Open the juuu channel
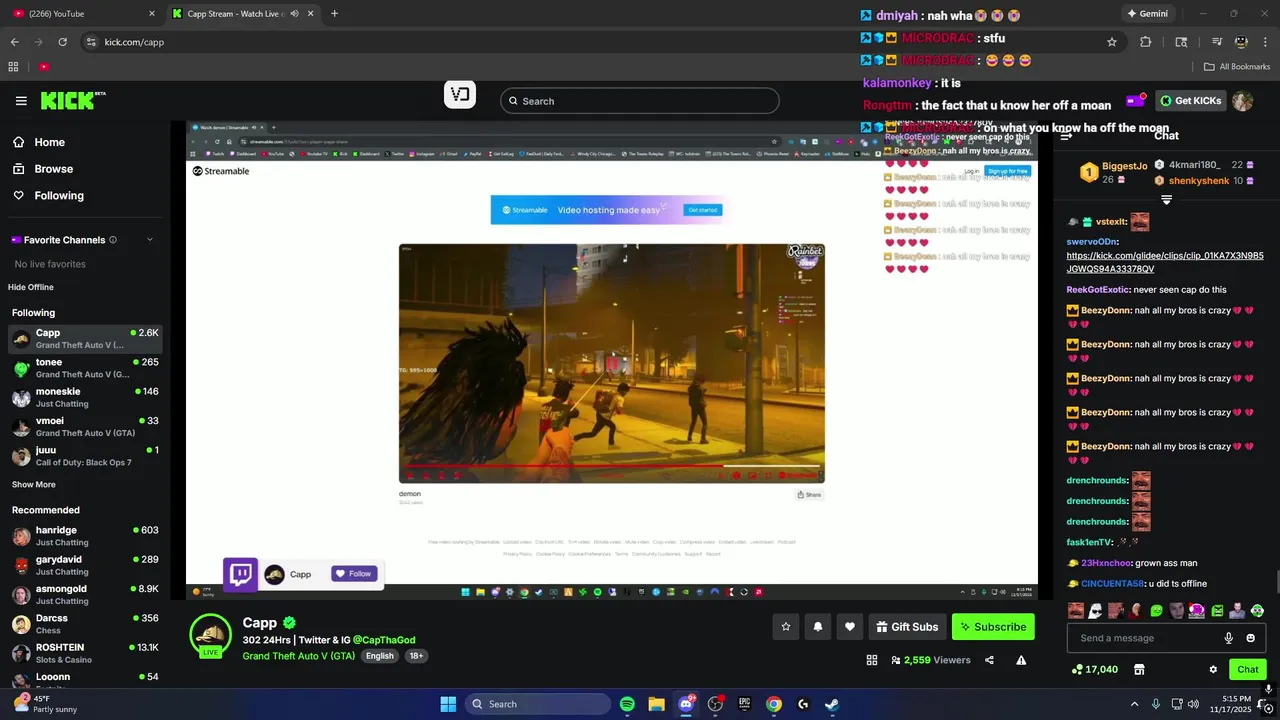Image resolution: width=1280 pixels, height=720 pixels. (85, 456)
